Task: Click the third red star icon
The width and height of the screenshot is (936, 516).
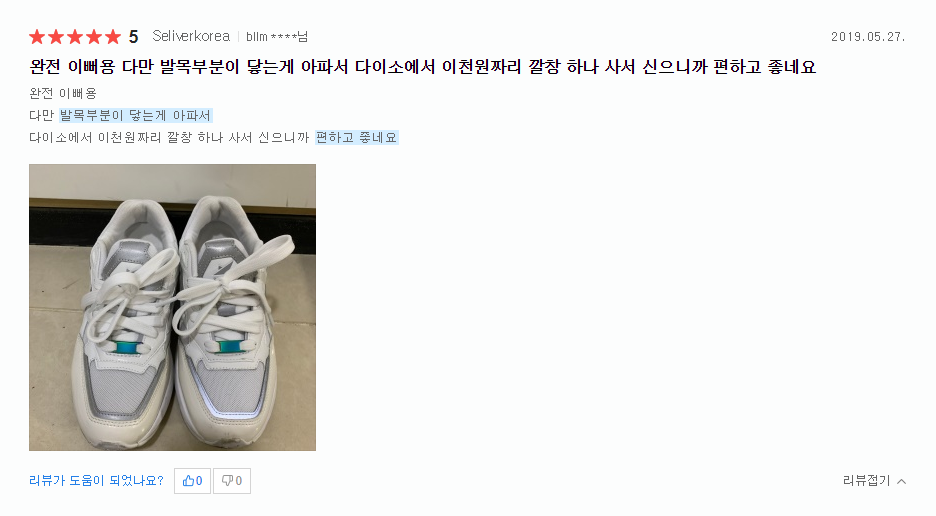Action: [x=75, y=37]
